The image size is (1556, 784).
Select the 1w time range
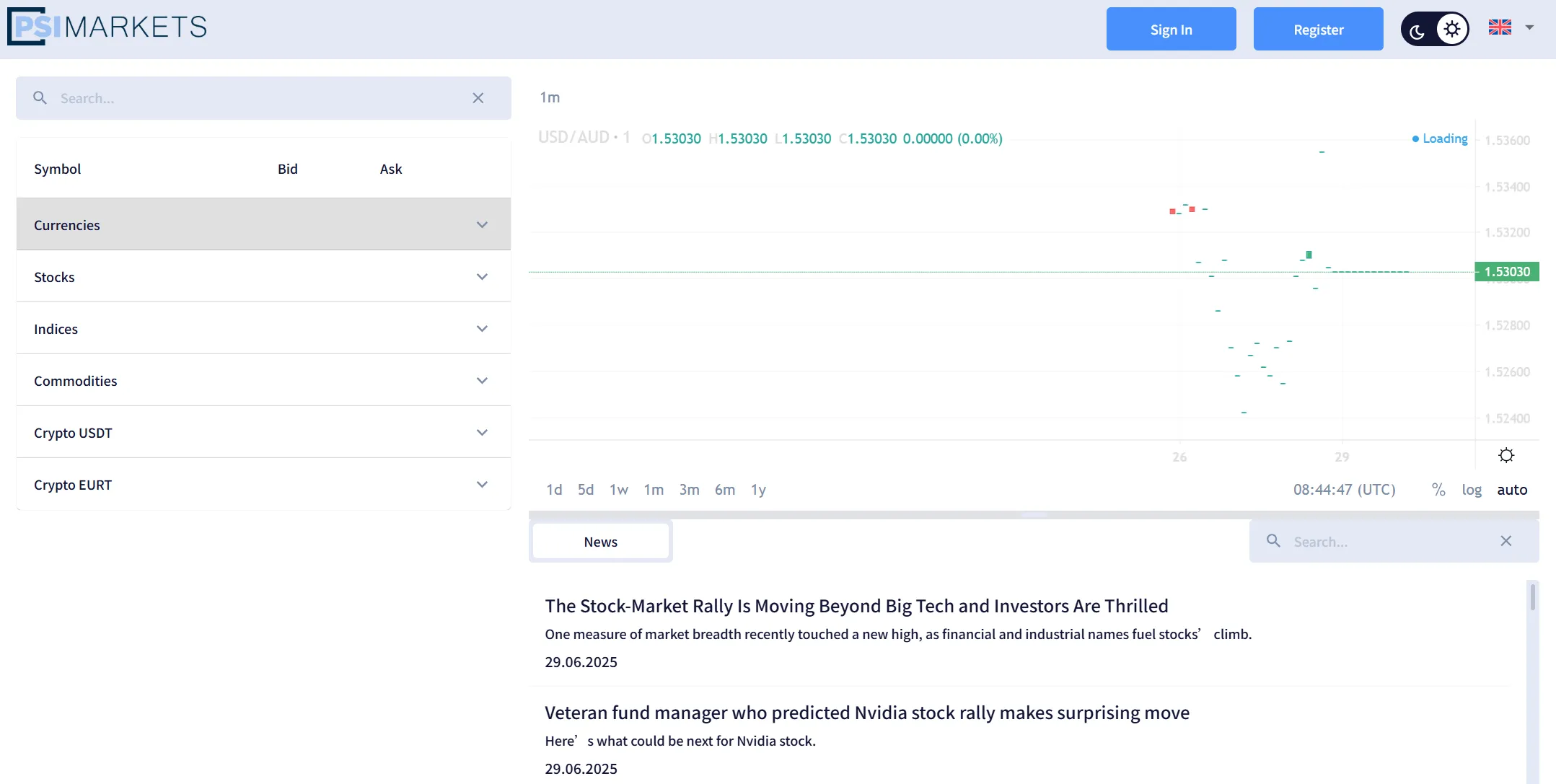(619, 490)
